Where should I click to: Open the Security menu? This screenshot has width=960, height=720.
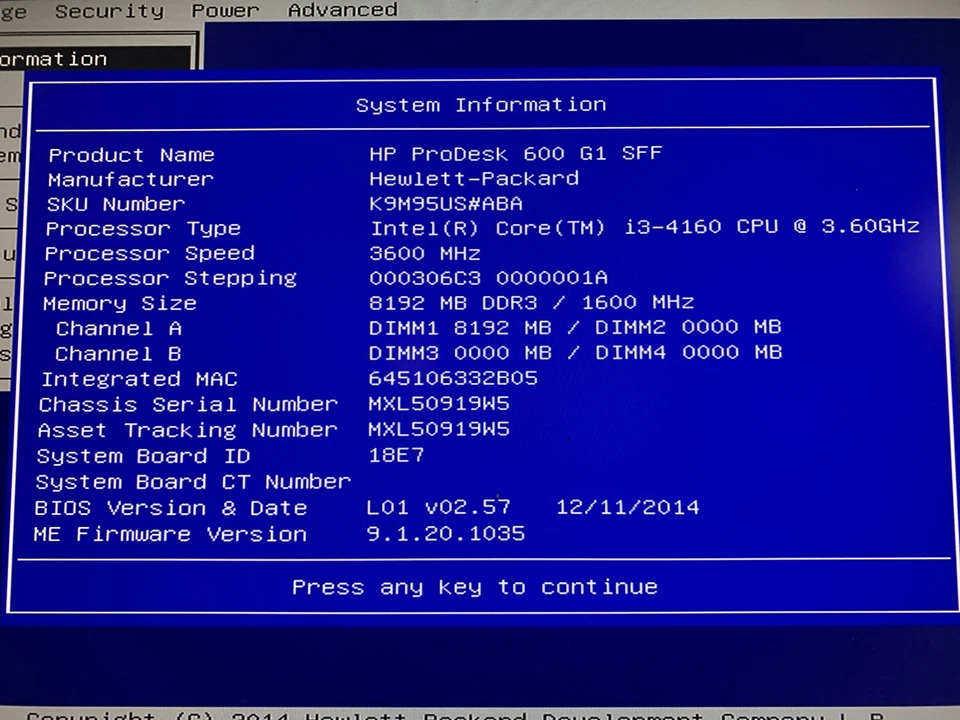point(108,11)
